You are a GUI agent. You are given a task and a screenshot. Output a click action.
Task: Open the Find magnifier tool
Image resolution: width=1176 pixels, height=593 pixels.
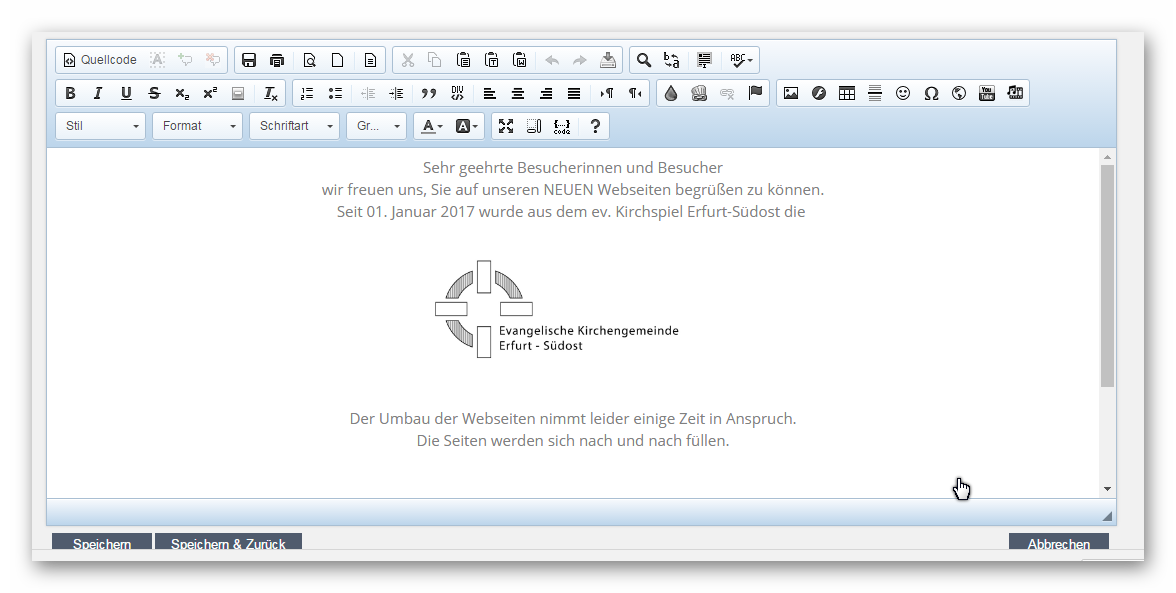[644, 60]
